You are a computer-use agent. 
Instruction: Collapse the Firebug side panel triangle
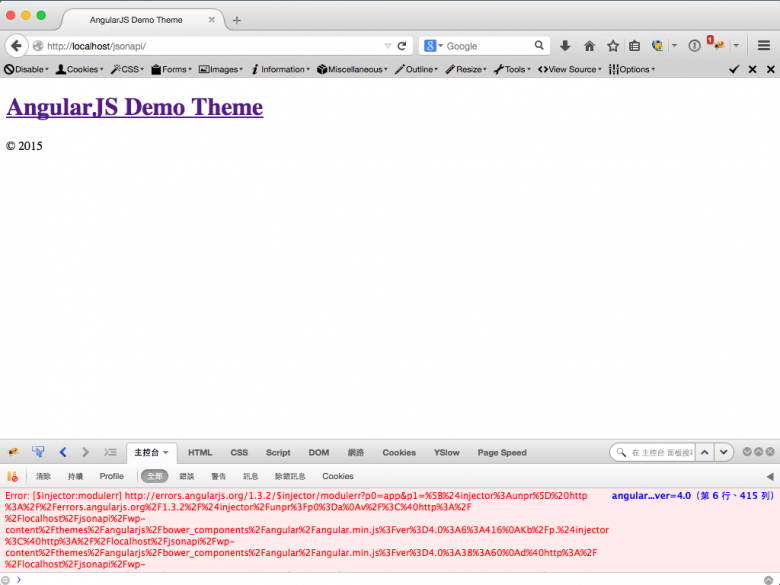770,477
